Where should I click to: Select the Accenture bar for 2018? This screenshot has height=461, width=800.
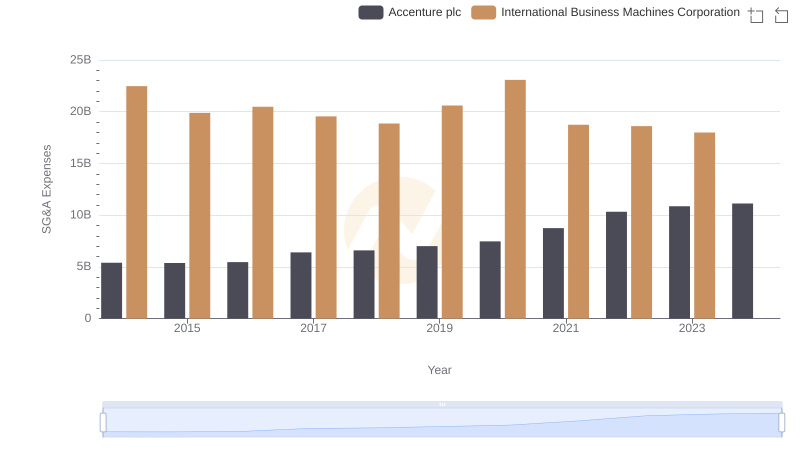364,284
